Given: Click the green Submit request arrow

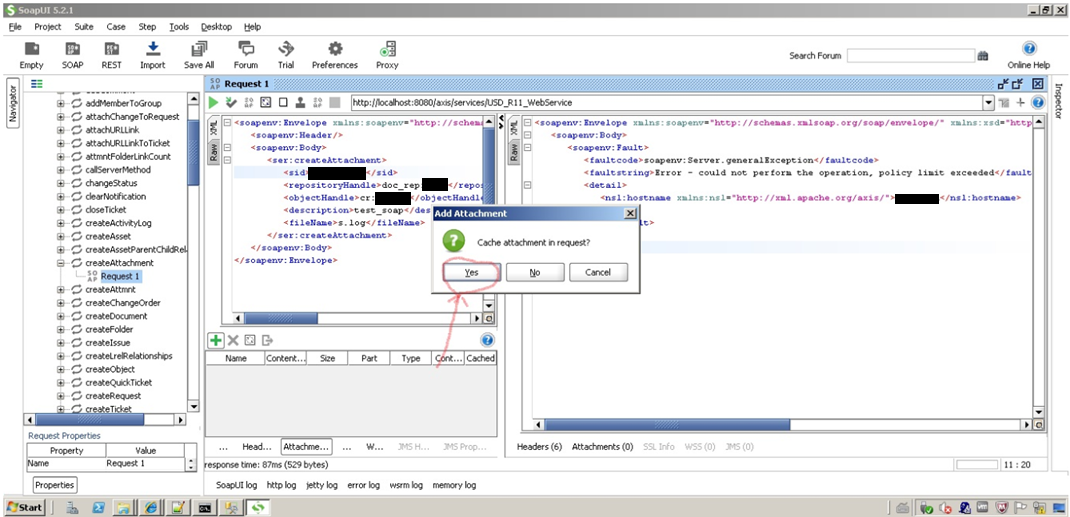Looking at the screenshot, I should (214, 102).
